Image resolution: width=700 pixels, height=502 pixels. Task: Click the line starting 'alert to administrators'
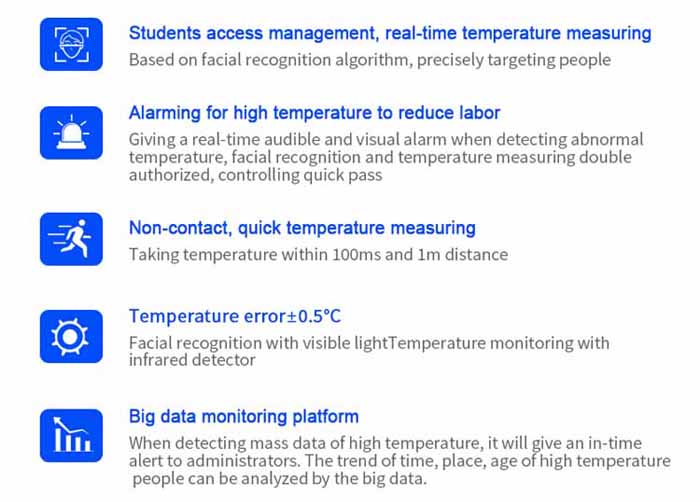click(x=399, y=461)
